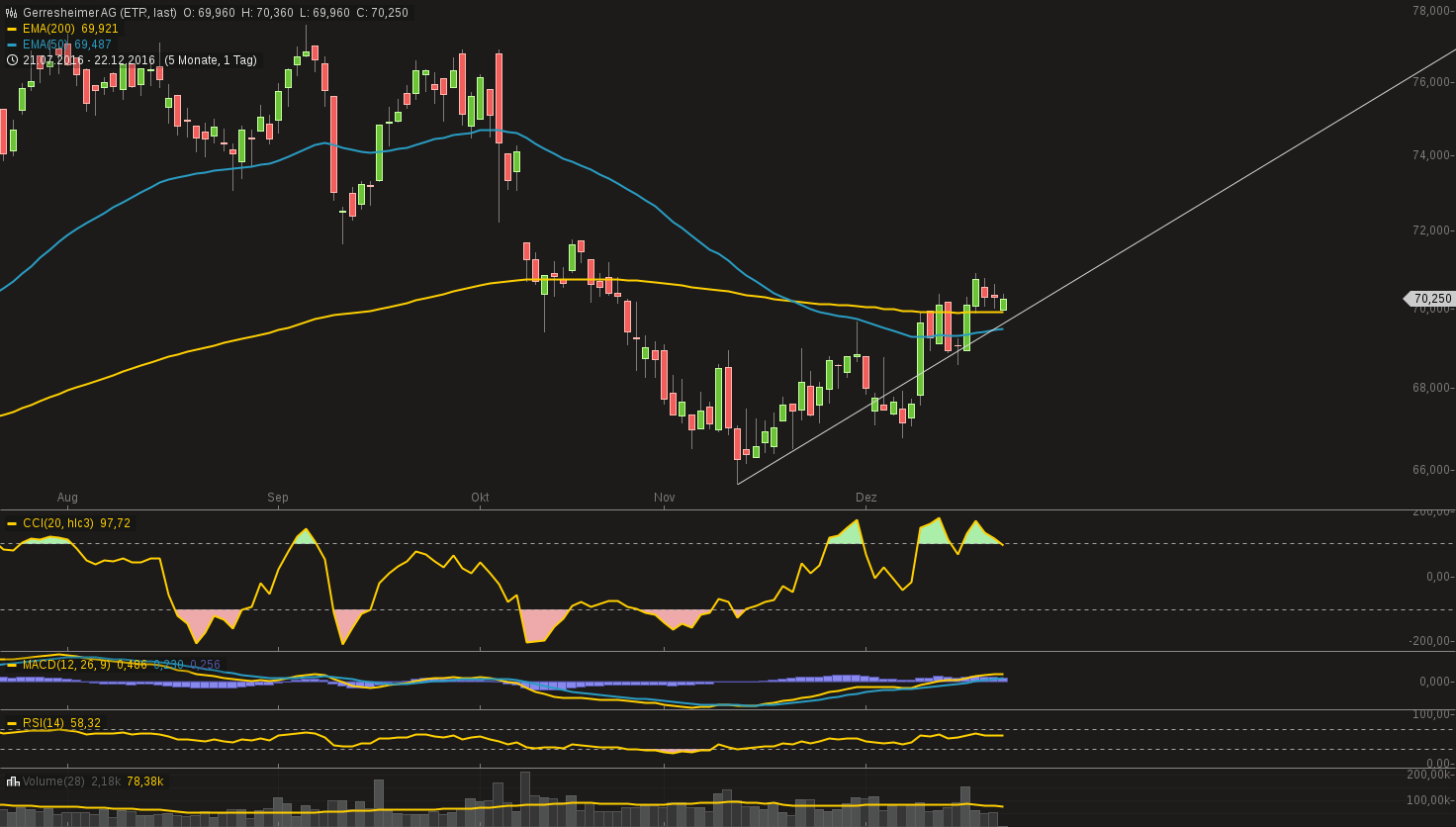This screenshot has height=827, width=1456.
Task: Click the Nov label on the time axis
Action: [664, 497]
